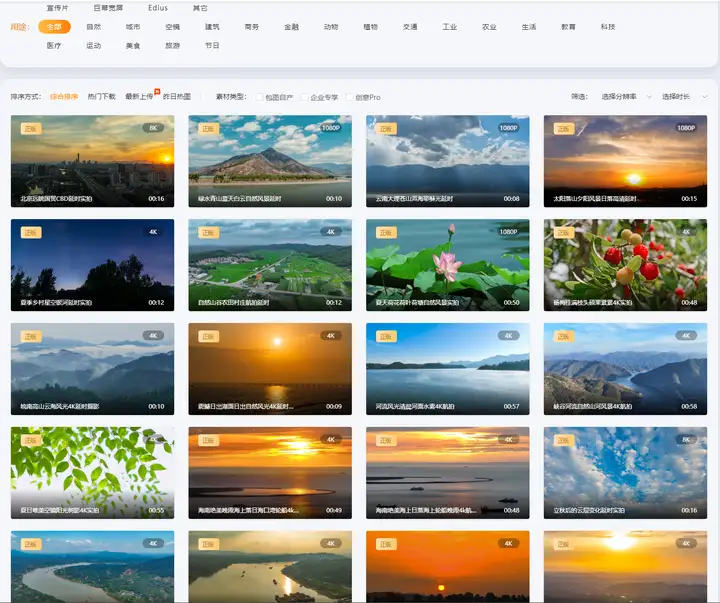
Task: Choose the 空镜 category
Action: tap(173, 27)
